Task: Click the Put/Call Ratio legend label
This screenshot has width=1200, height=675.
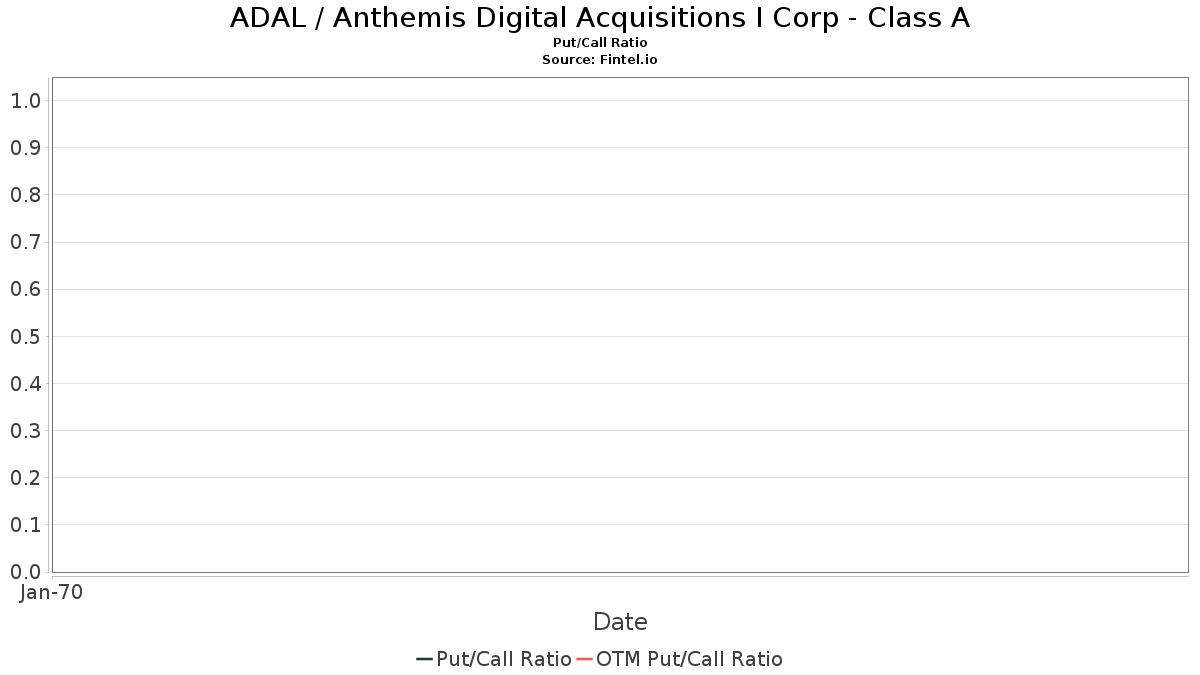Action: (504, 659)
